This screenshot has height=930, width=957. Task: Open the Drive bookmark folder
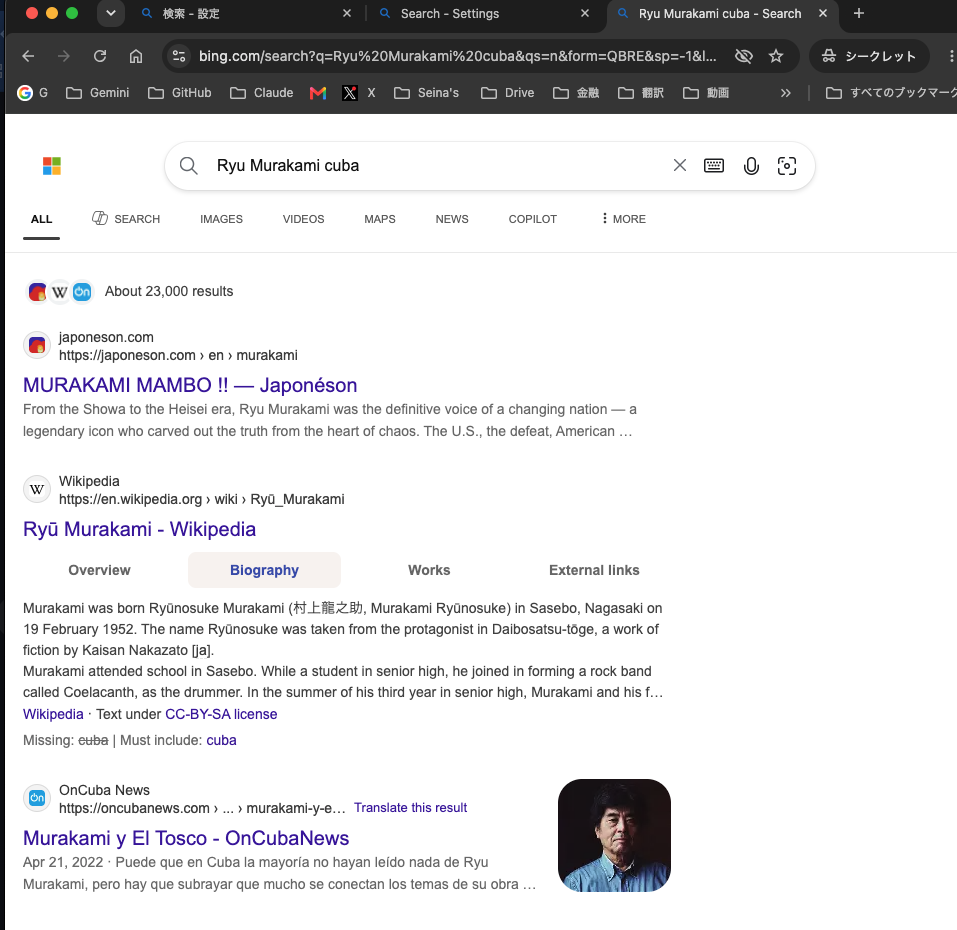point(508,93)
